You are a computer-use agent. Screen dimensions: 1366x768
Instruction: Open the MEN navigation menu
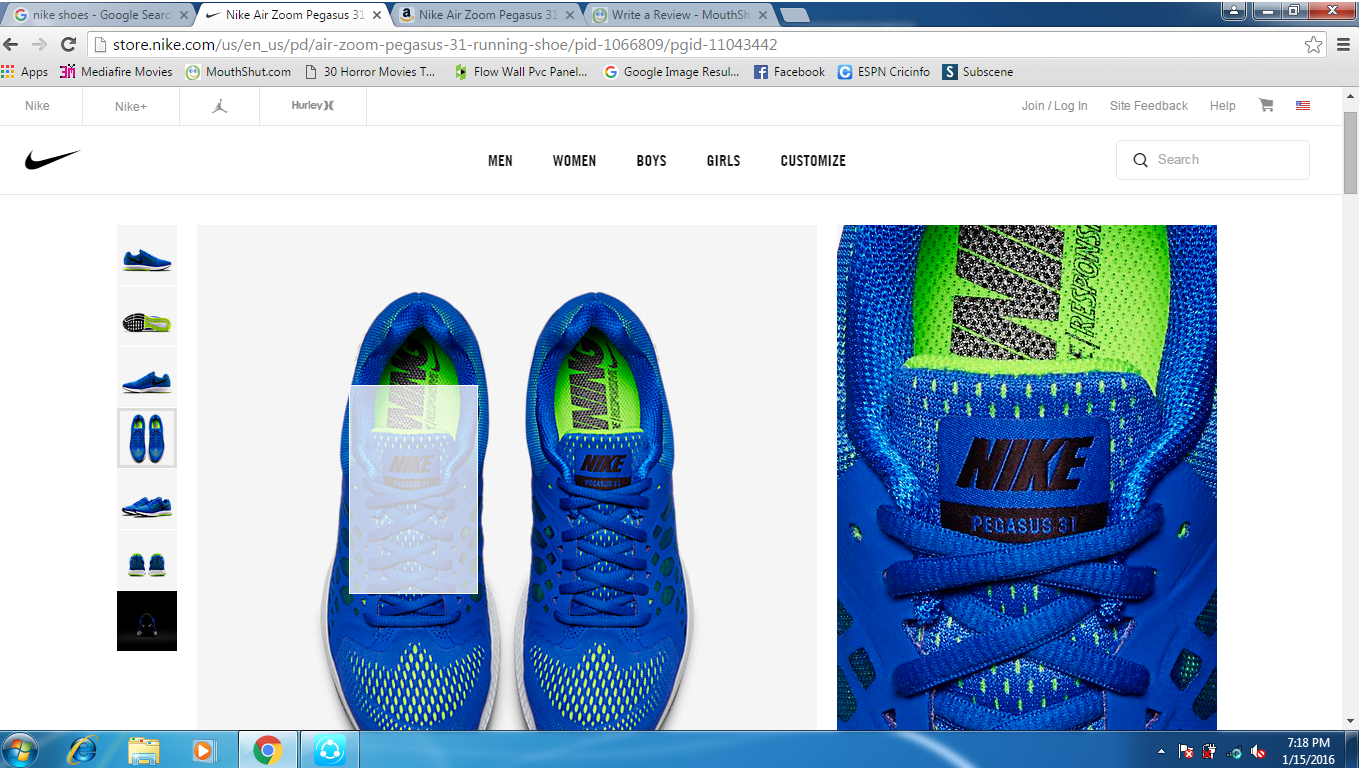(x=500, y=161)
